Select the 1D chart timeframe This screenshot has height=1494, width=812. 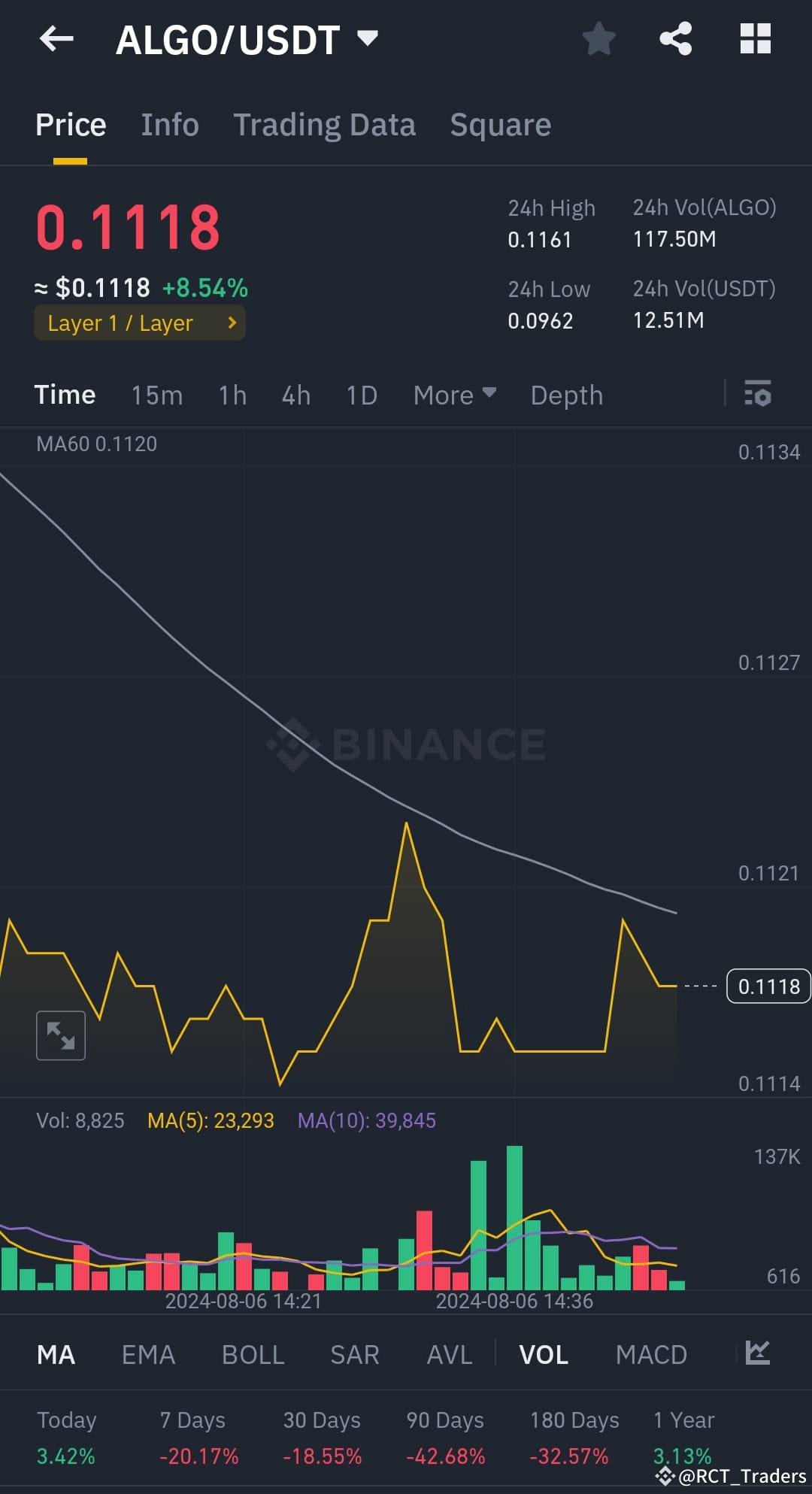click(x=360, y=394)
